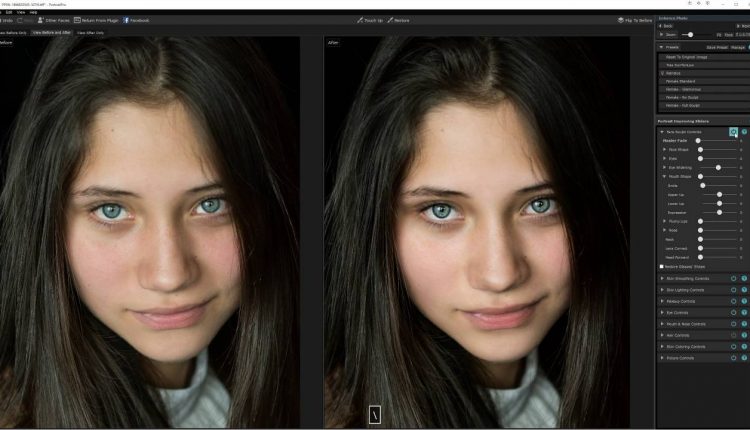Switch to View After Only tab
The height and width of the screenshot is (430, 750).
90,33
